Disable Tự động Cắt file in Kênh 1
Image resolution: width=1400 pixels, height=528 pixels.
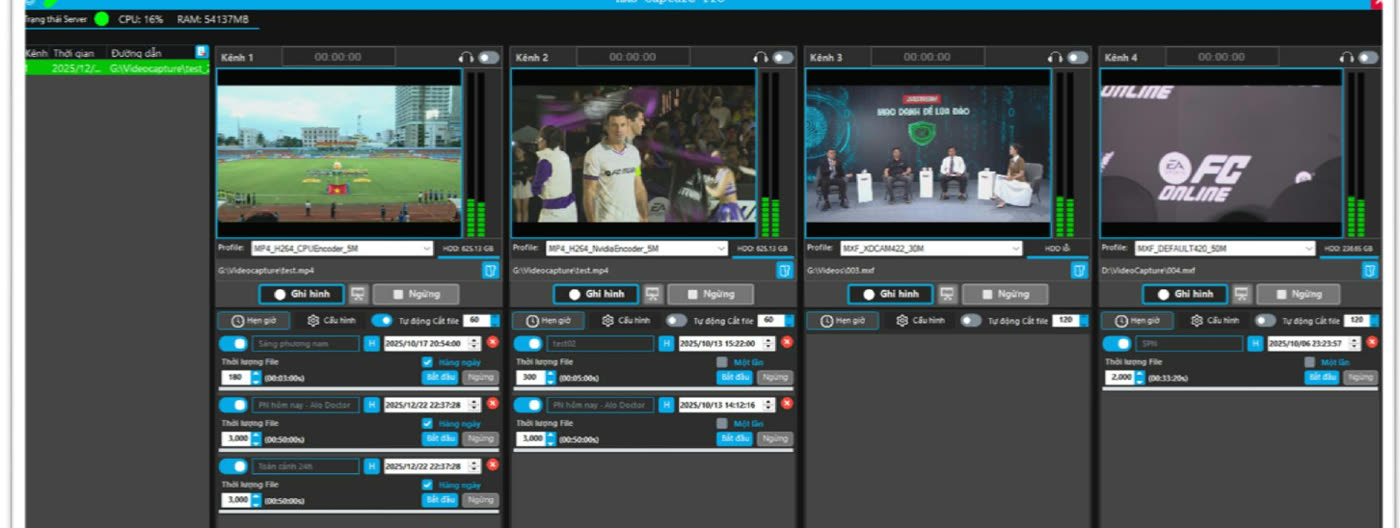point(382,321)
